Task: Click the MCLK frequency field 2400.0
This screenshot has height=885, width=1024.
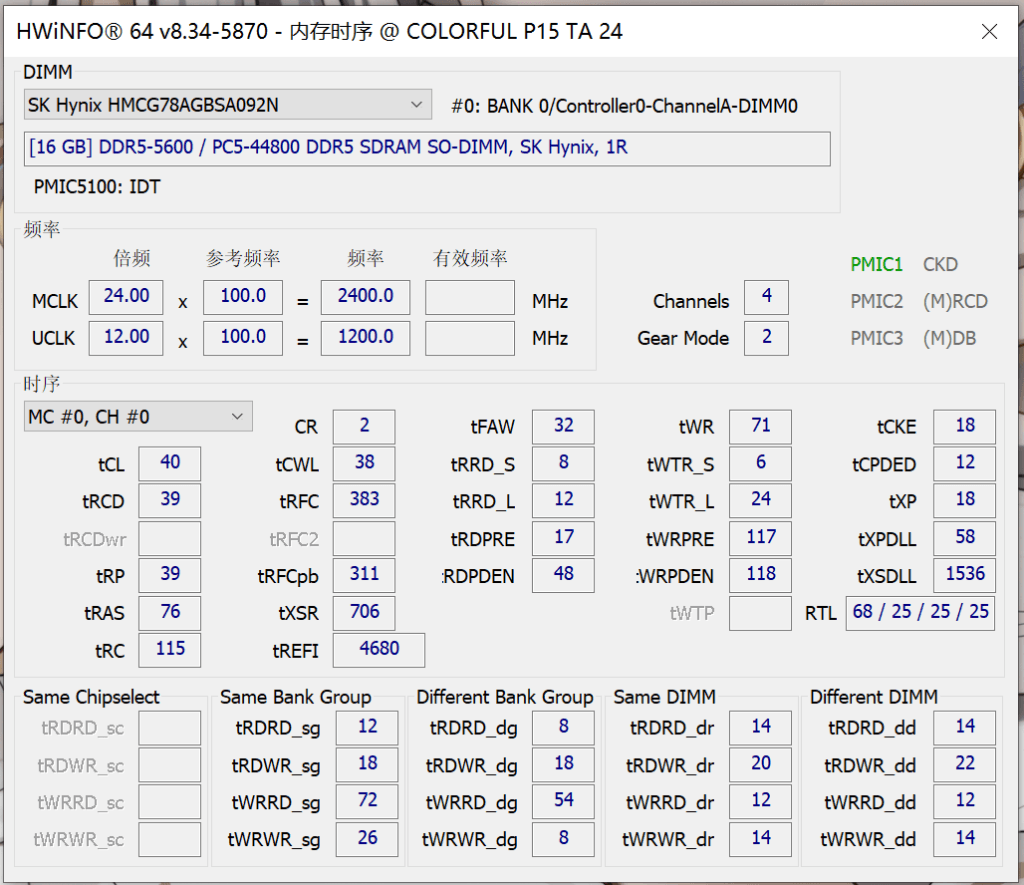Action: [x=366, y=297]
